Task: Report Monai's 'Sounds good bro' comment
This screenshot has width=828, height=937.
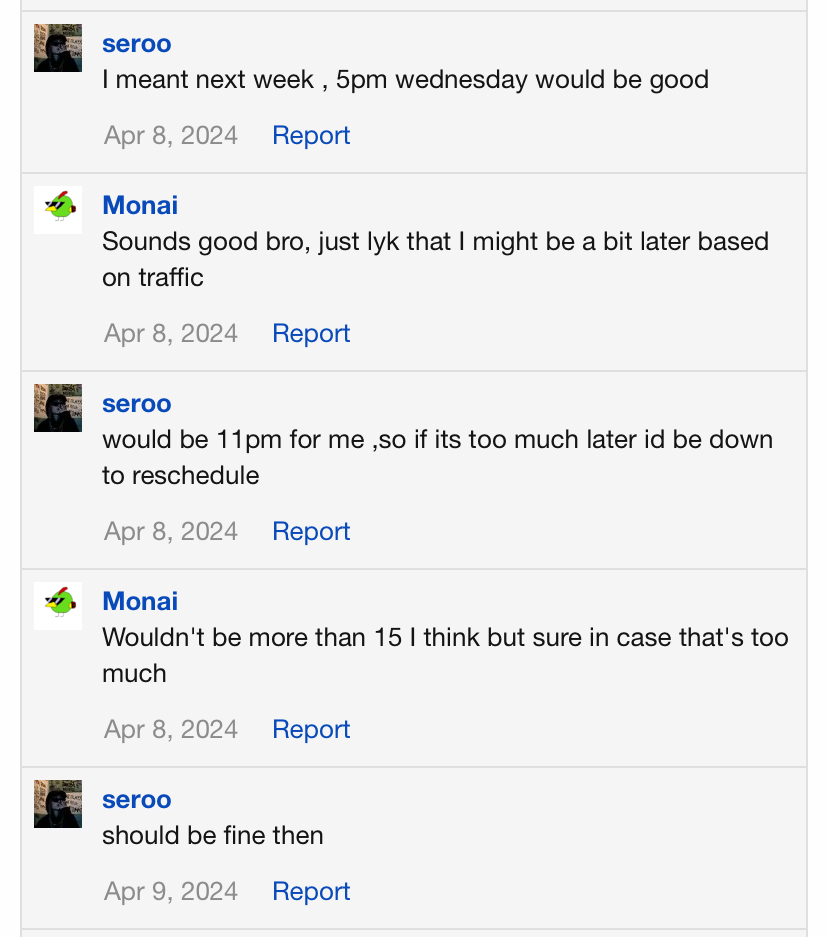Action: (x=311, y=334)
